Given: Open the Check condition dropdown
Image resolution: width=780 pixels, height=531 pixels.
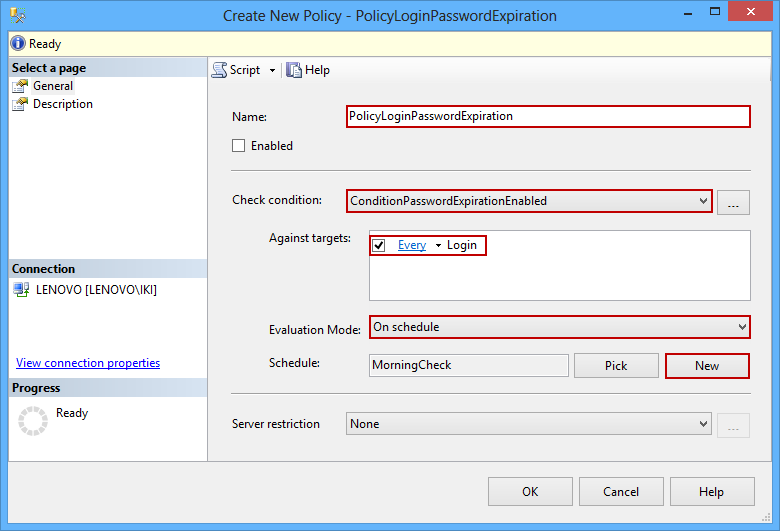Looking at the screenshot, I should 704,201.
